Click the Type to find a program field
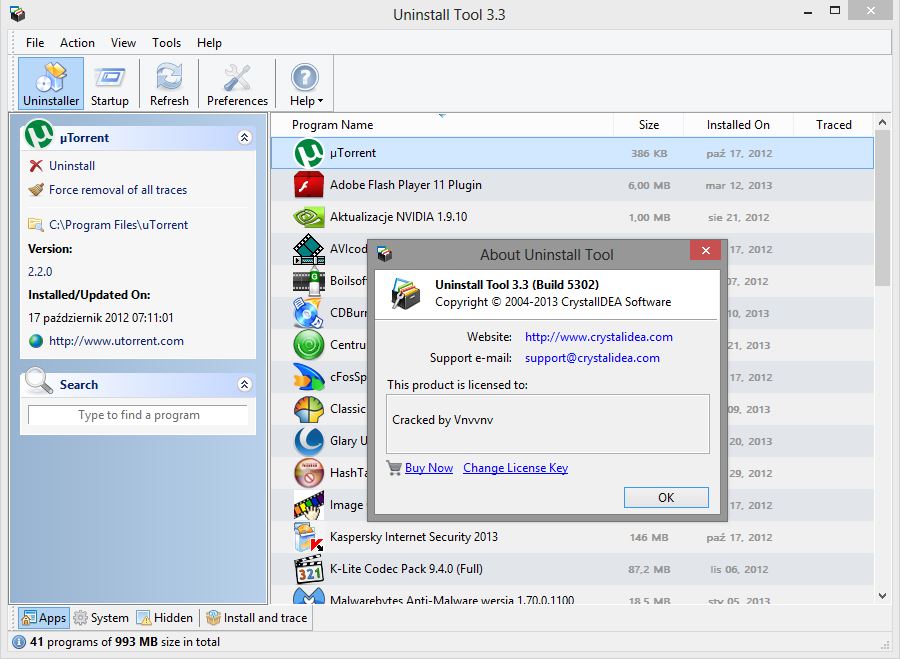Image resolution: width=900 pixels, height=659 pixels. click(138, 414)
